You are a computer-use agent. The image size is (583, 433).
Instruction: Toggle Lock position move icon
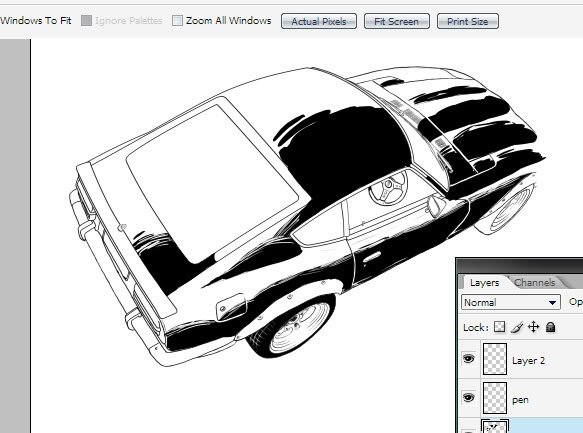point(534,327)
